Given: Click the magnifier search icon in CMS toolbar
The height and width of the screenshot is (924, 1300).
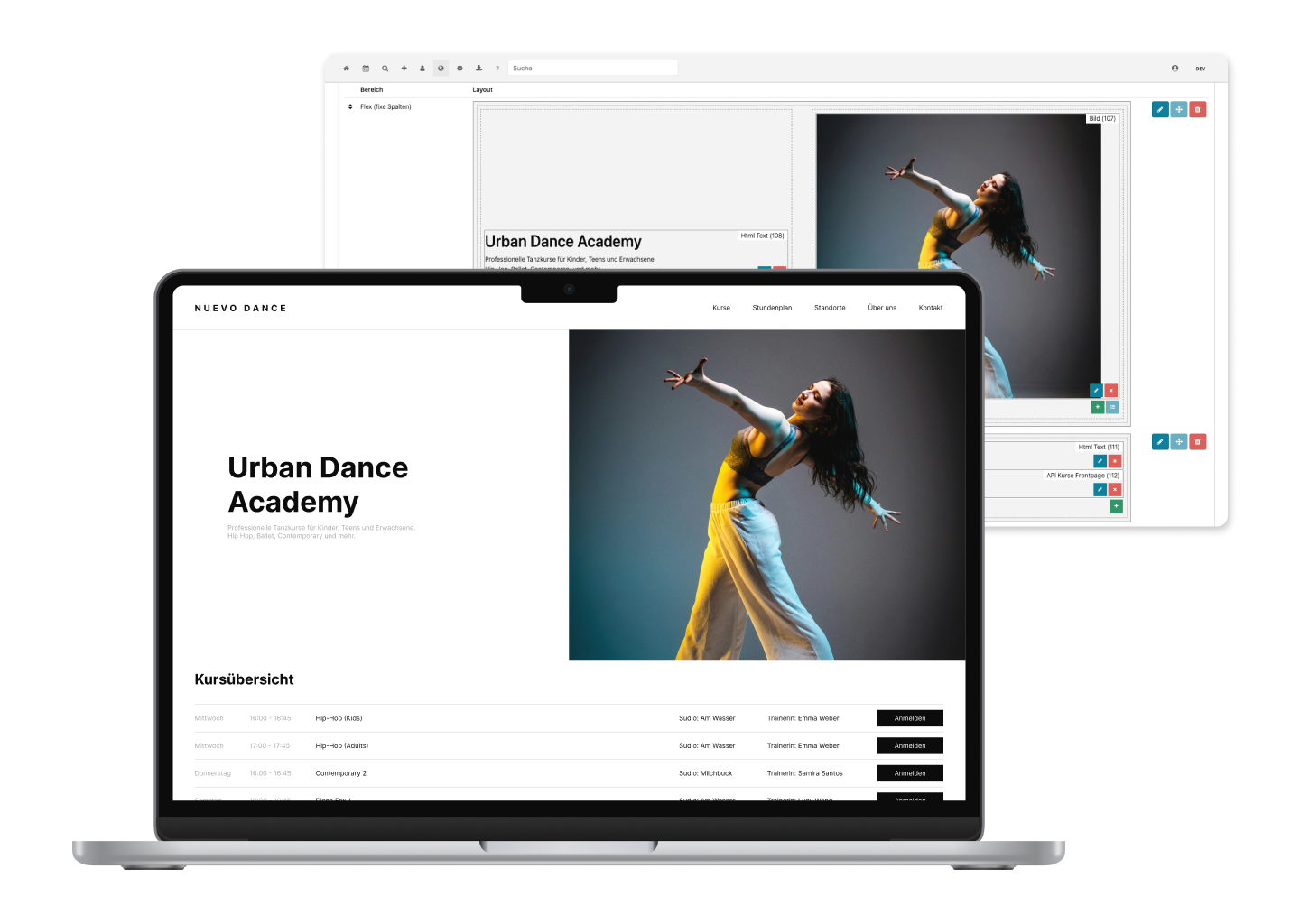Looking at the screenshot, I should tap(385, 69).
